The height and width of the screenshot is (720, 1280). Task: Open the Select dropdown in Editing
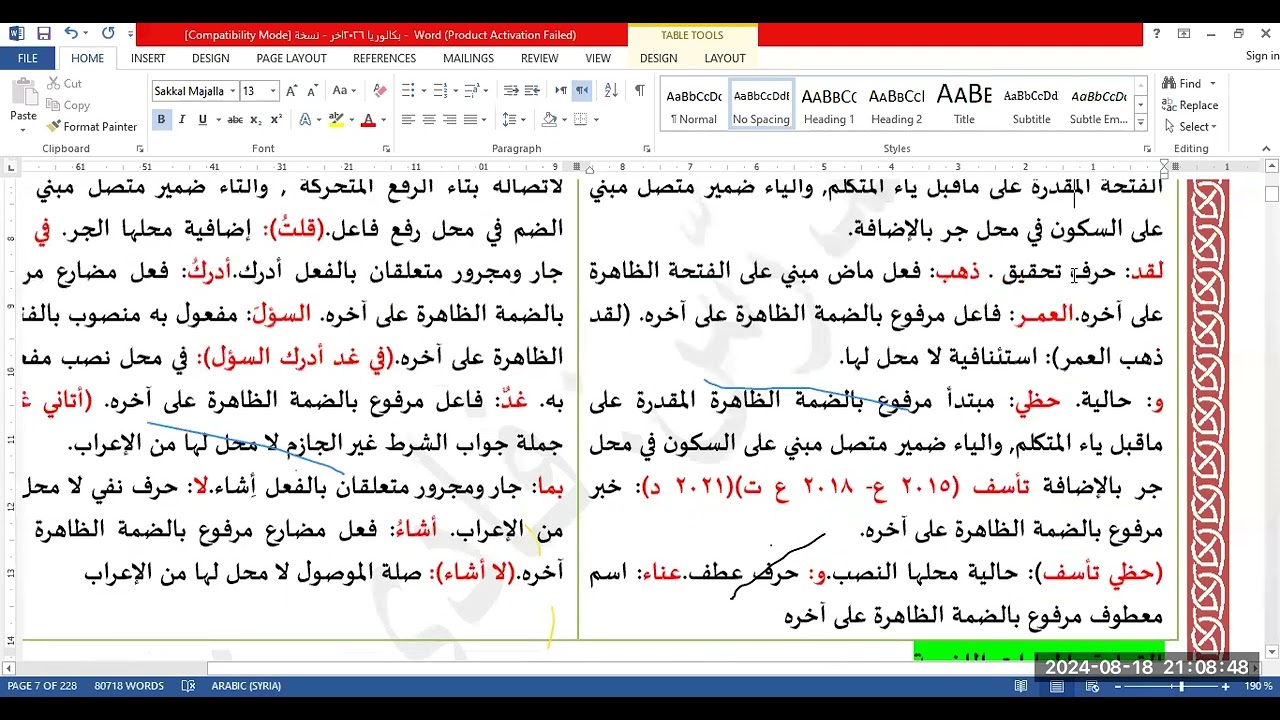coord(1190,127)
